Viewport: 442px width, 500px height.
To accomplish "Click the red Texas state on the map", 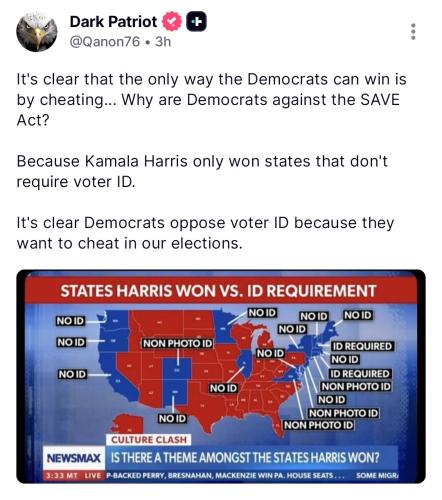I will [x=203, y=405].
